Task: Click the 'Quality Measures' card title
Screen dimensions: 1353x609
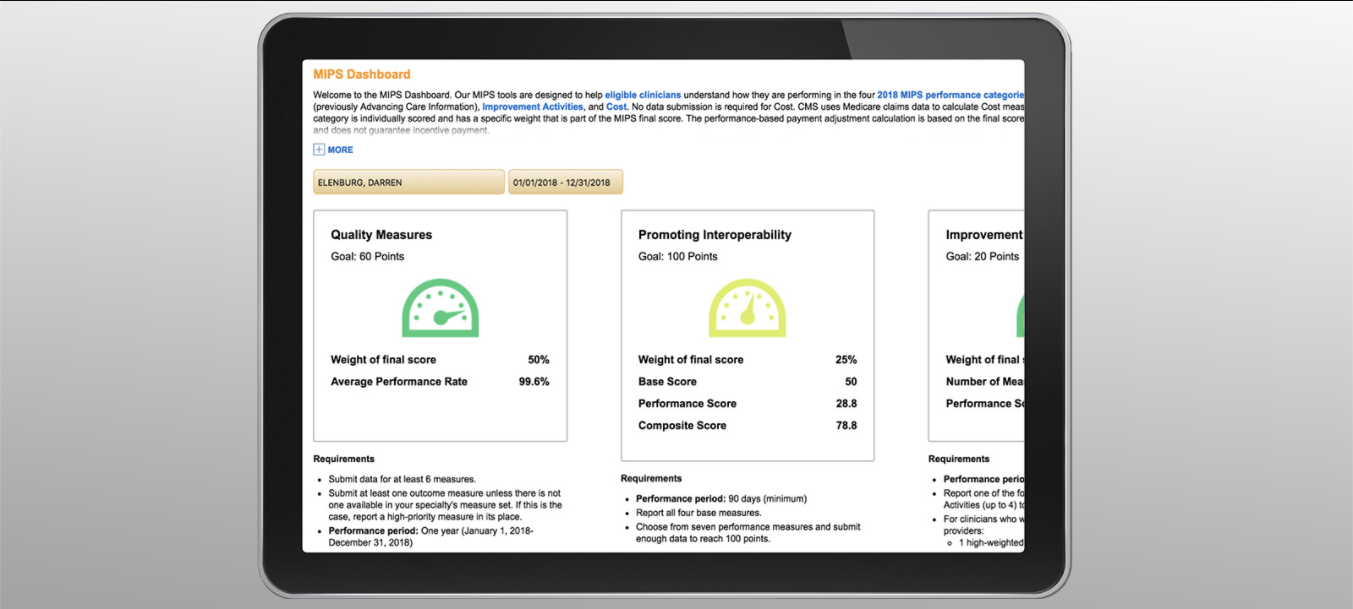Action: point(382,235)
